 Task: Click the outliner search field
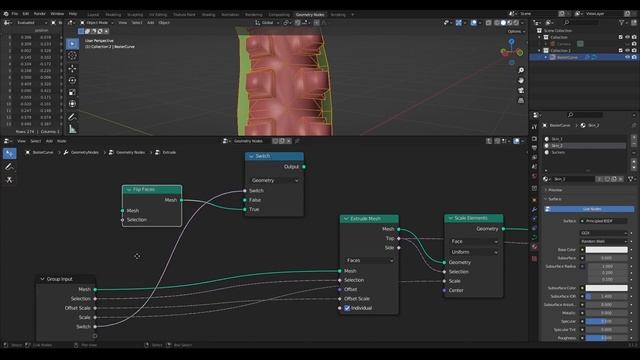(582, 22)
